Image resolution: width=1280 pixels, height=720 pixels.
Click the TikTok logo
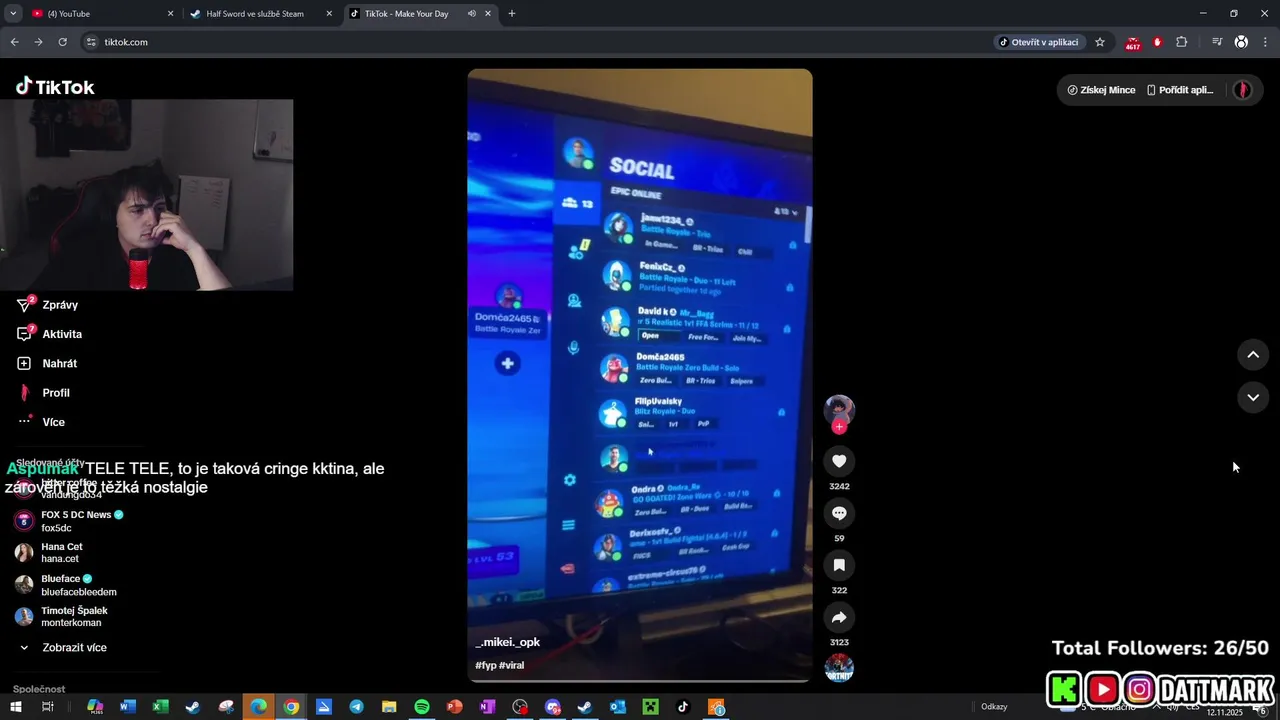point(55,87)
